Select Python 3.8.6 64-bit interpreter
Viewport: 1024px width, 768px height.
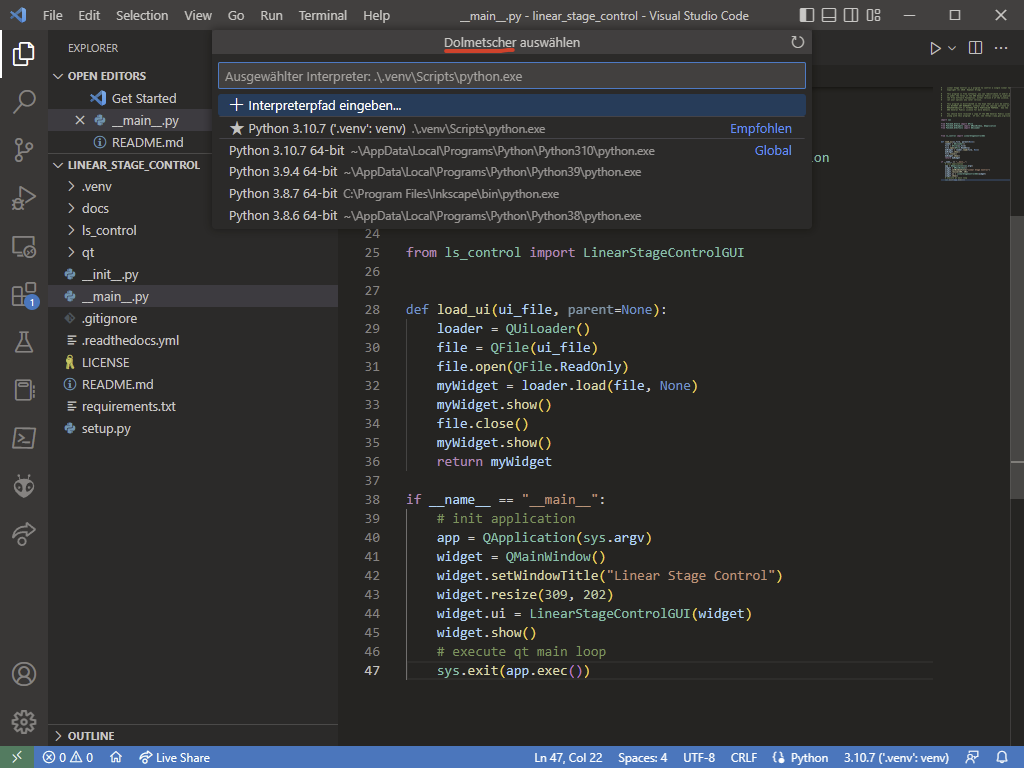pos(511,216)
